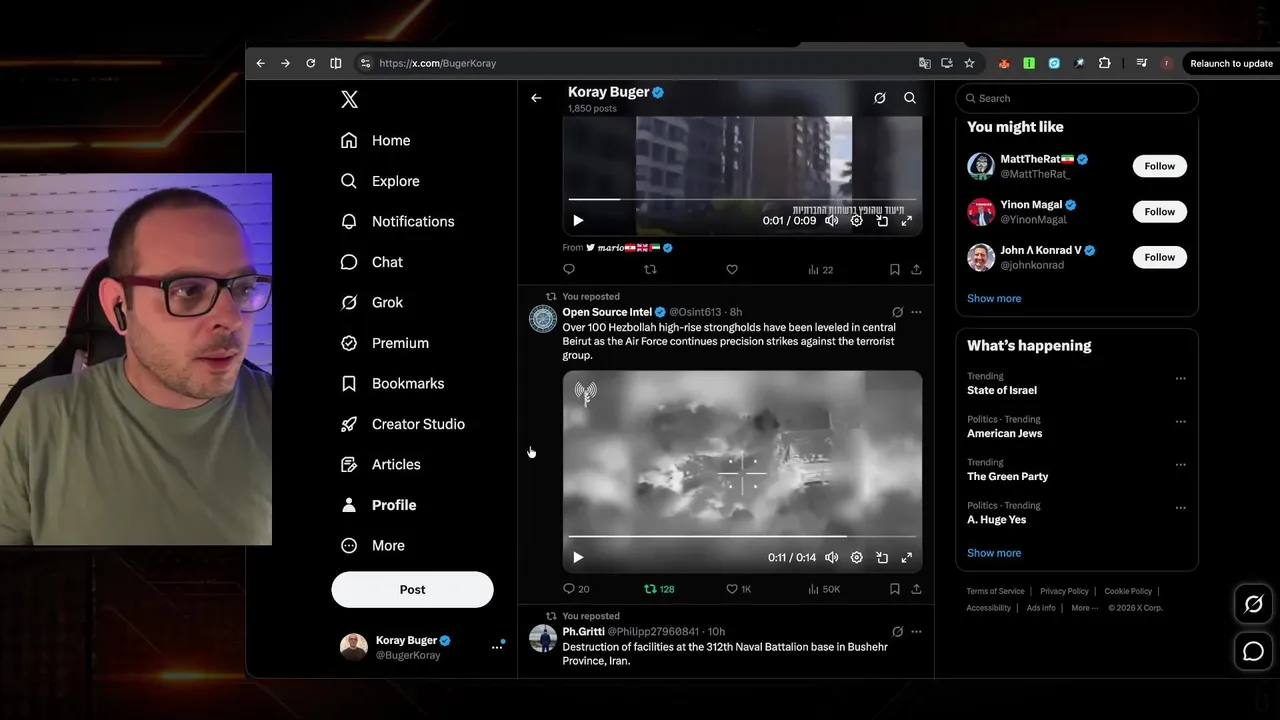
Task: Open account options beside Koray Buger
Action: point(497,647)
